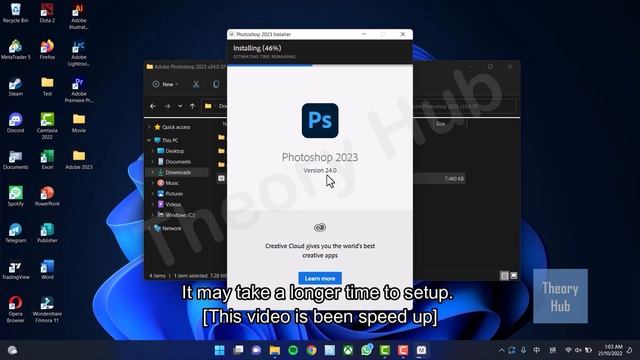Switch File Explorer to details view
Image resolution: width=640 pixels, height=360 pixels.
pos(504,276)
